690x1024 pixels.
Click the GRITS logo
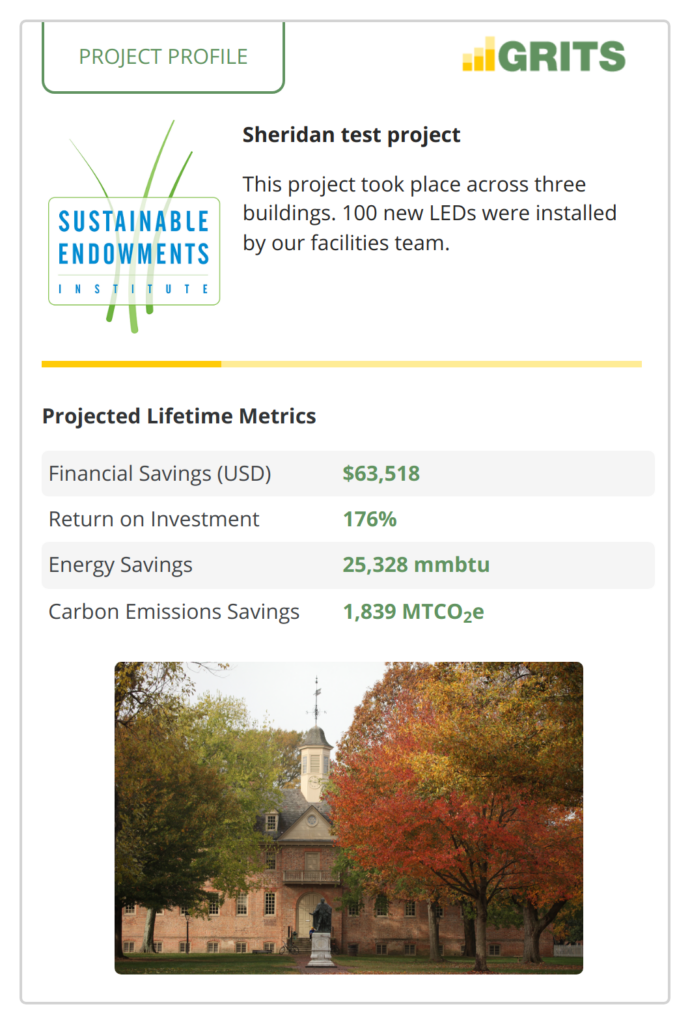click(544, 55)
